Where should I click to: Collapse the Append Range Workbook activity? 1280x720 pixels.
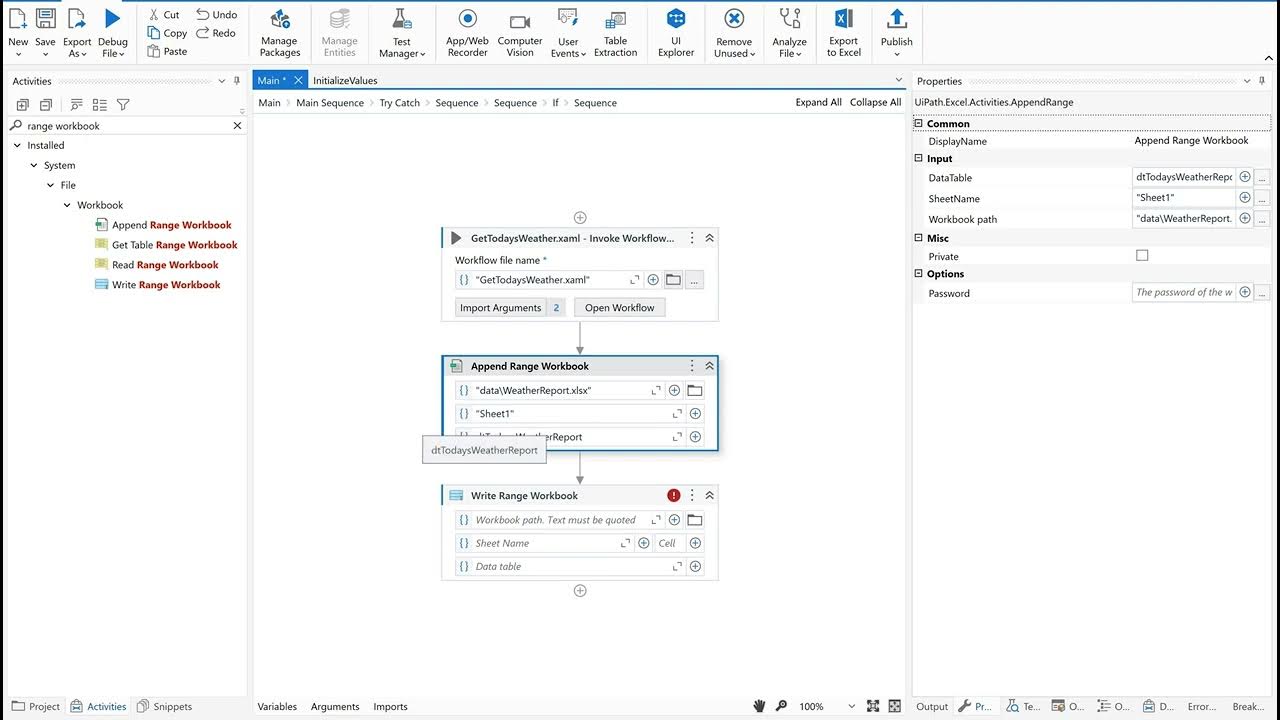tap(709, 366)
